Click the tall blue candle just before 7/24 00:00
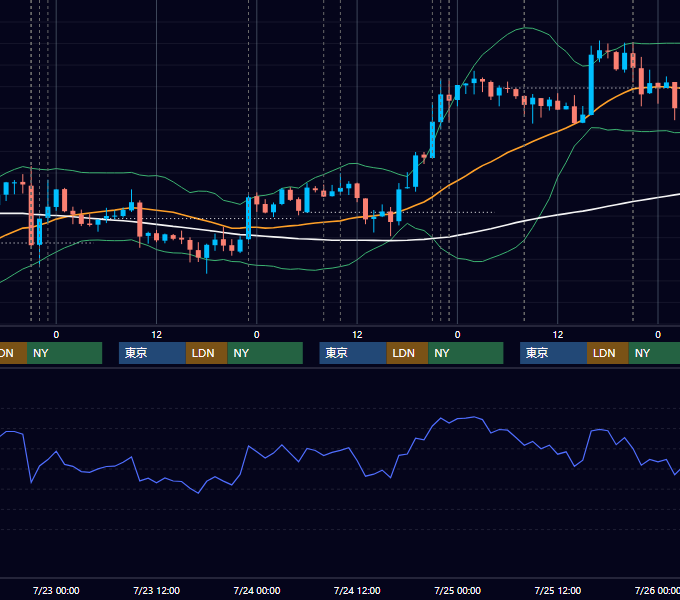The width and height of the screenshot is (680, 600). pos(248,218)
